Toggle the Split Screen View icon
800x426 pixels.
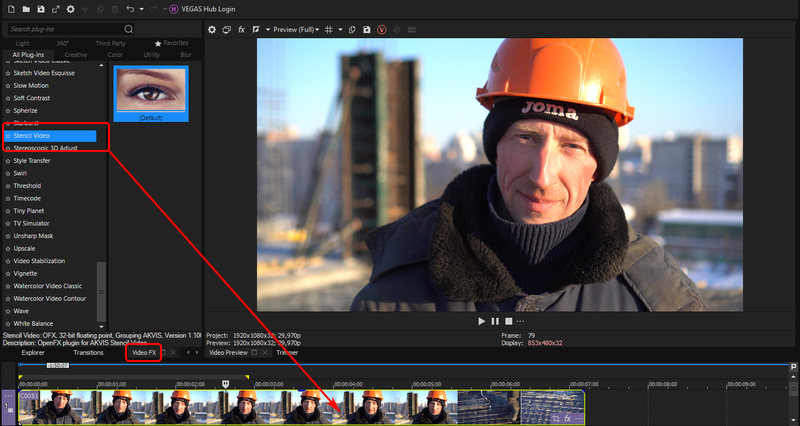coord(256,30)
